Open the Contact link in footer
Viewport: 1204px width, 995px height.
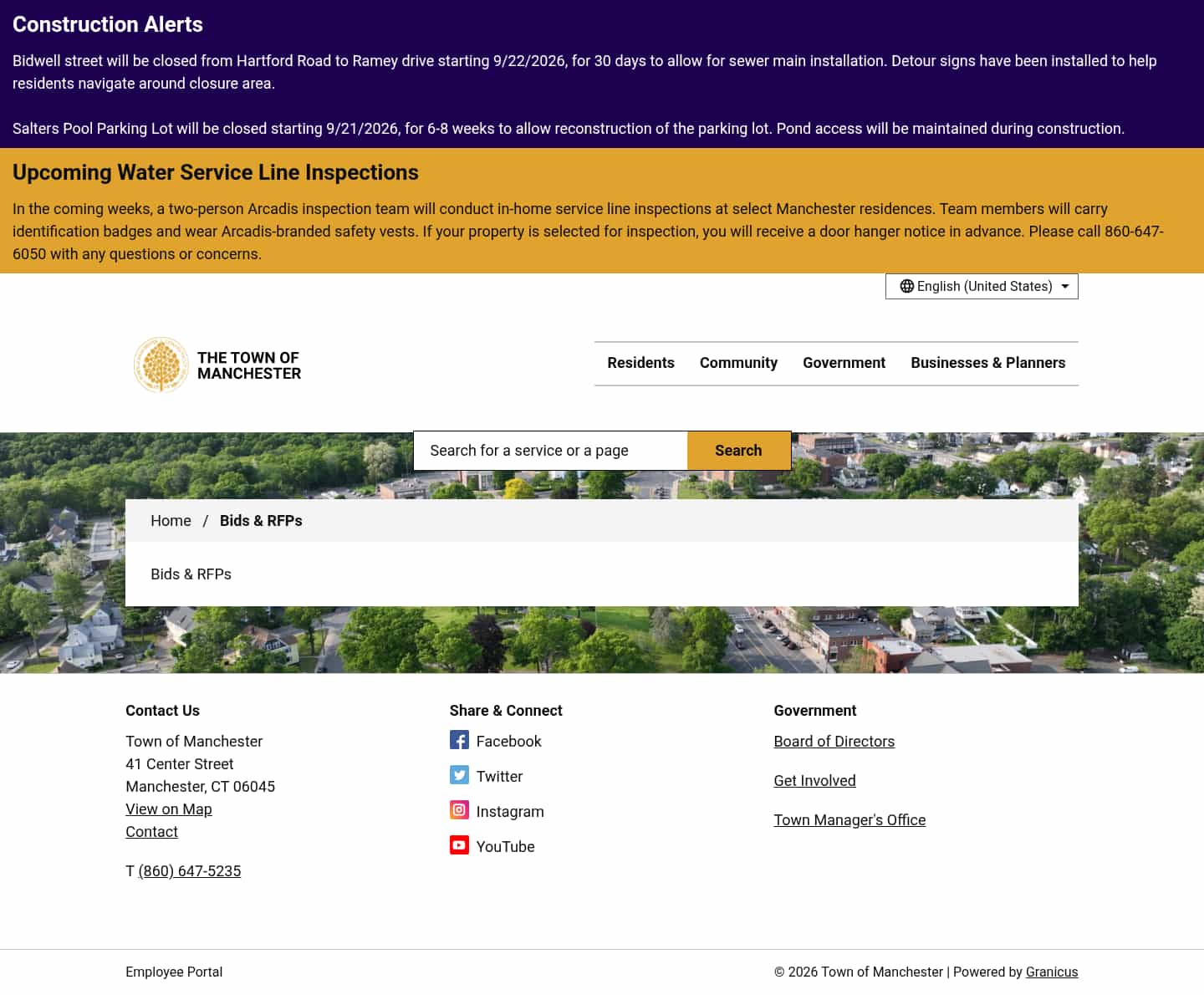pyautogui.click(x=151, y=831)
